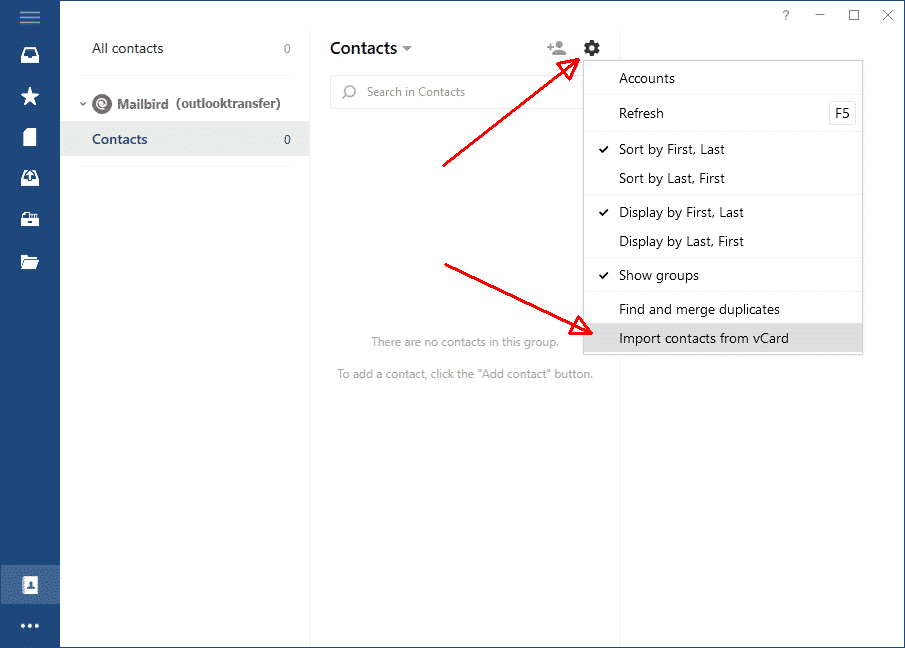This screenshot has height=648, width=905.
Task: Click the settings gear icon
Action: [592, 48]
